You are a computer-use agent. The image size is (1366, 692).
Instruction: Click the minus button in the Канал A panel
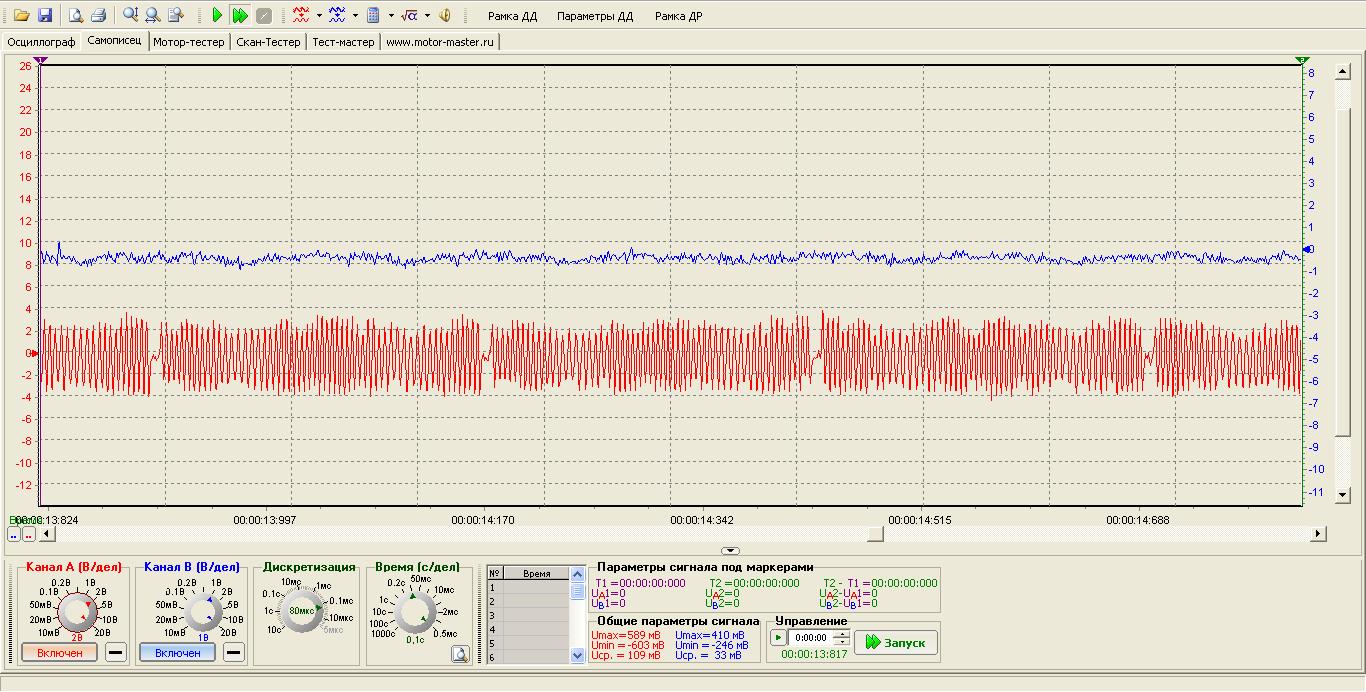click(116, 653)
